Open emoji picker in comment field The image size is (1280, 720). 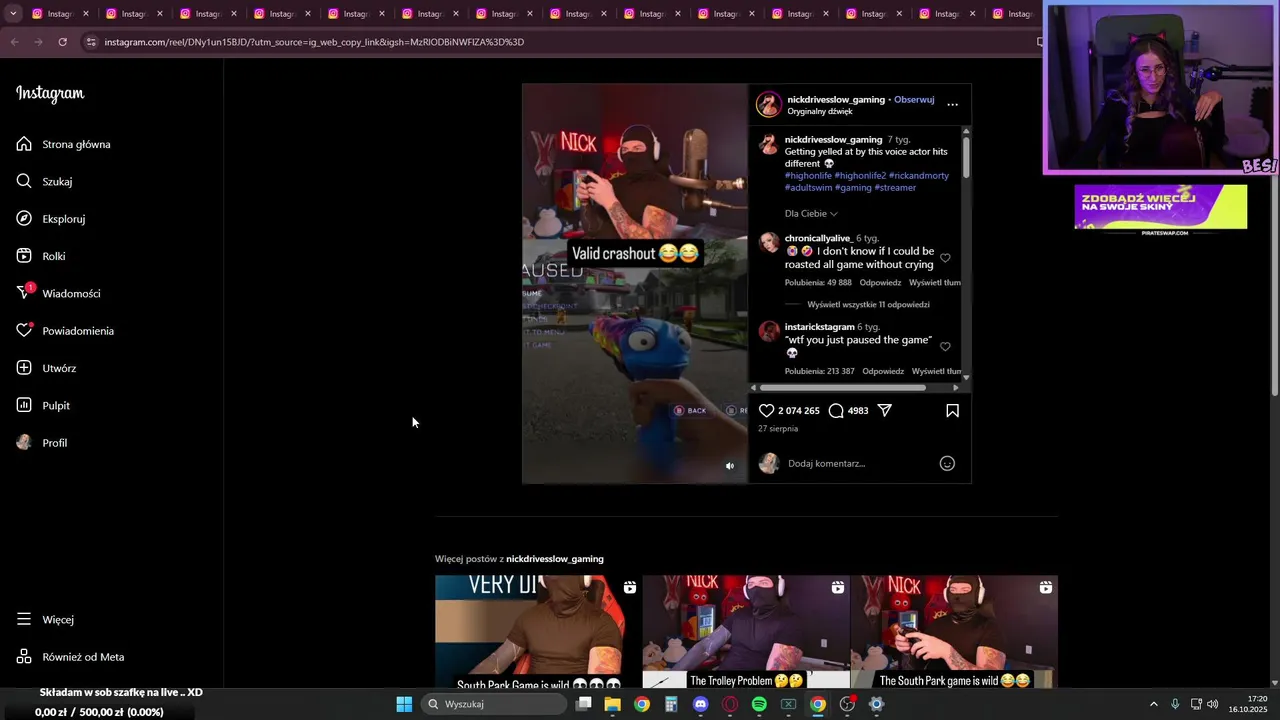pyautogui.click(x=947, y=463)
